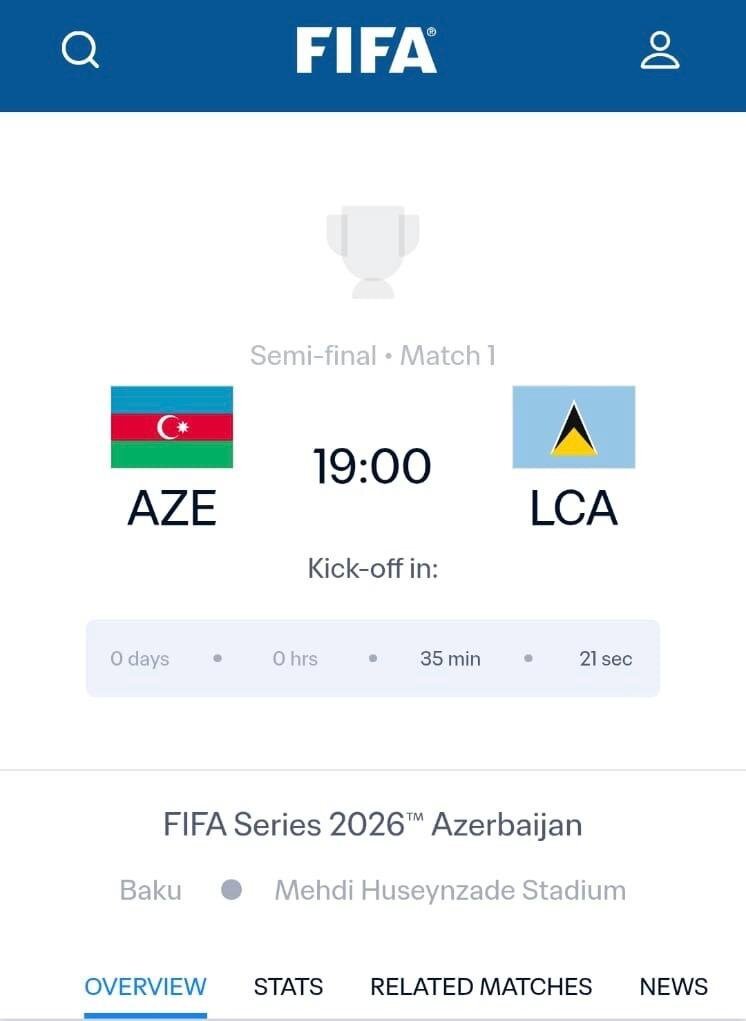The image size is (746, 1021).
Task: Click the LCA team code
Action: (x=573, y=509)
